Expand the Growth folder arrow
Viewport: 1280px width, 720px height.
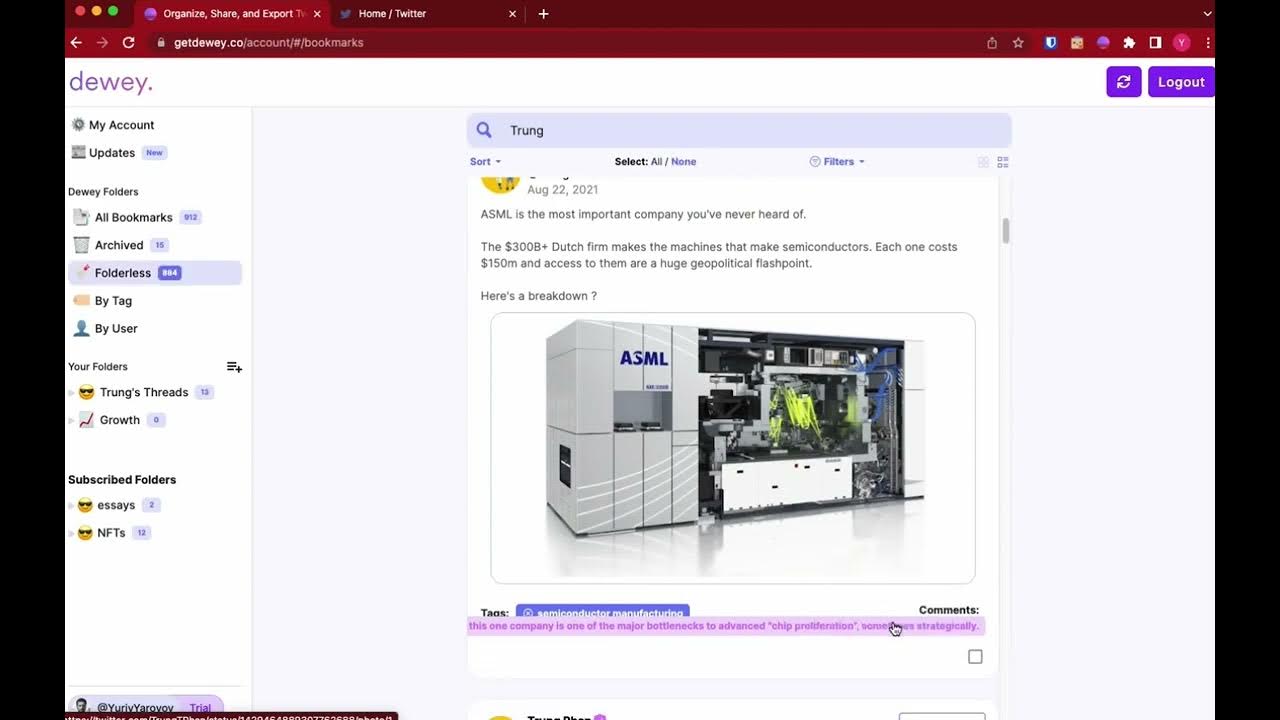pos(71,421)
